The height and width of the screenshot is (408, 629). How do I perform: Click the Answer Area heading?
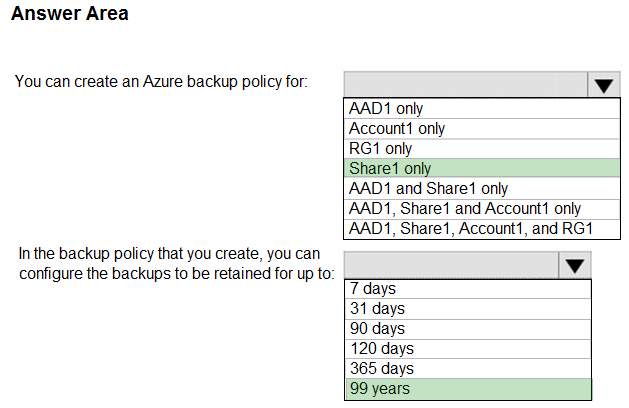[70, 13]
